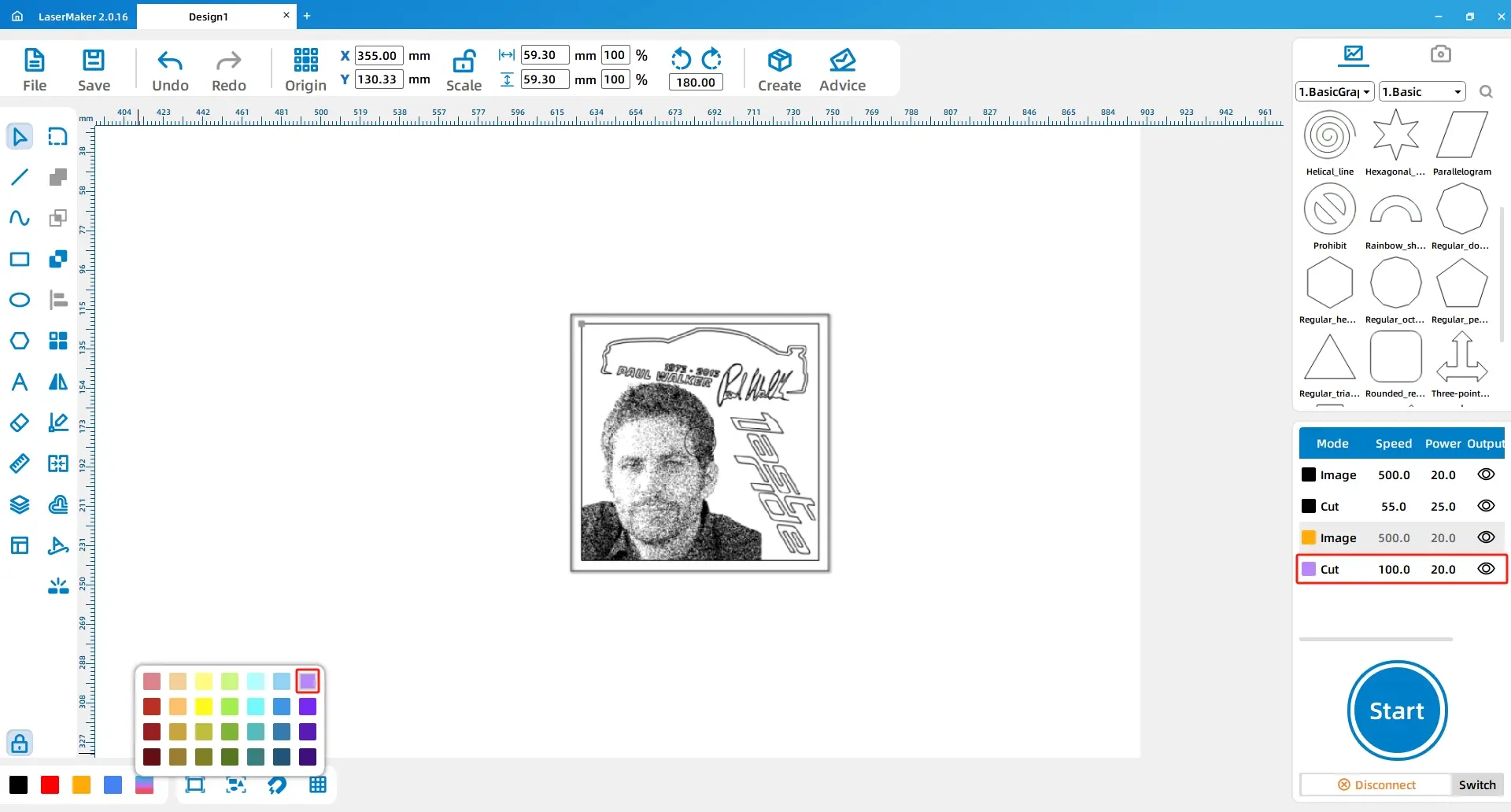The height and width of the screenshot is (812, 1511).
Task: Open the gradient color picker swatch
Action: [x=145, y=784]
